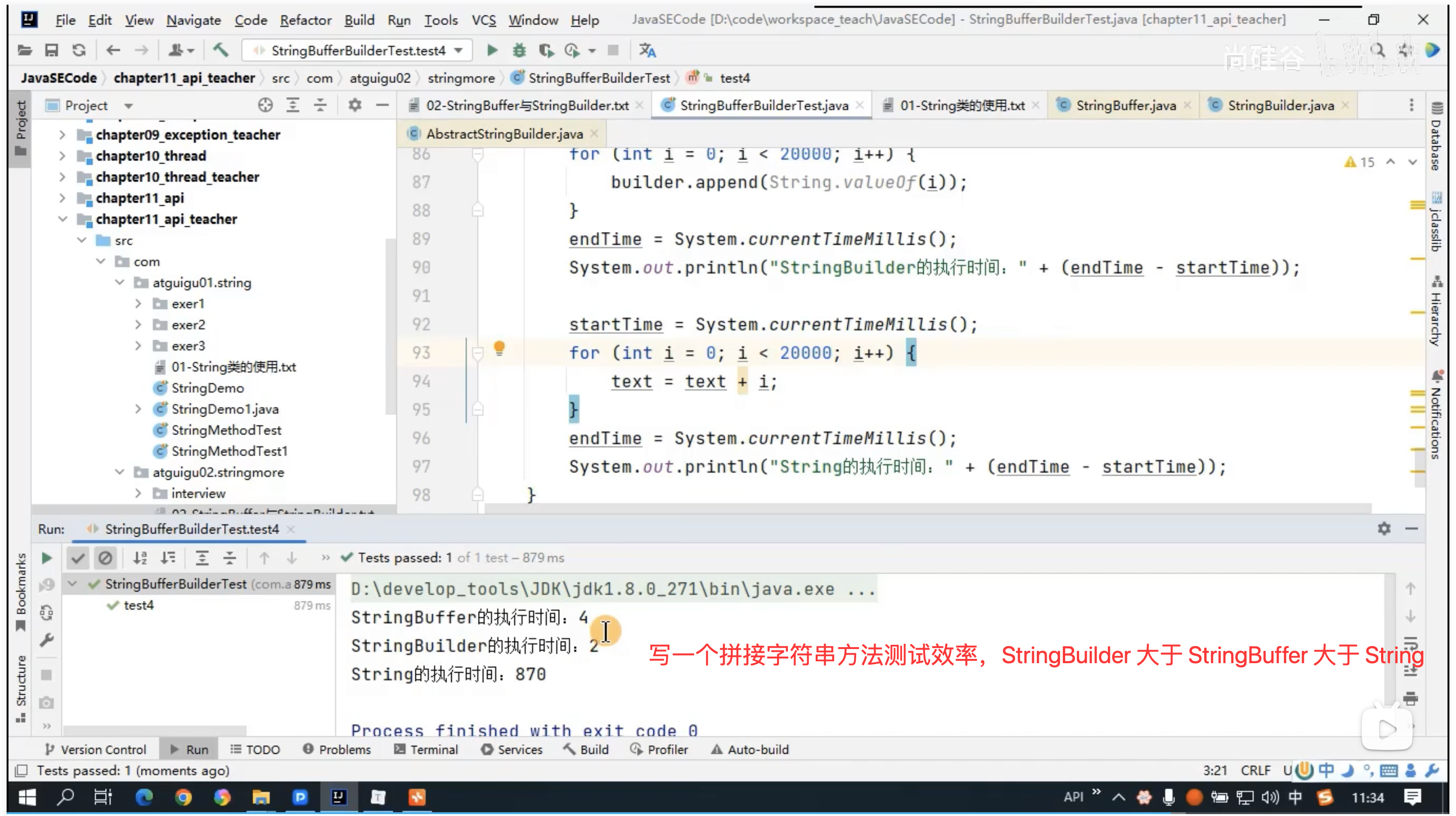Collapse the atguigu01.string package
Image resolution: width=1456 pixels, height=816 pixels.
pyautogui.click(x=119, y=282)
